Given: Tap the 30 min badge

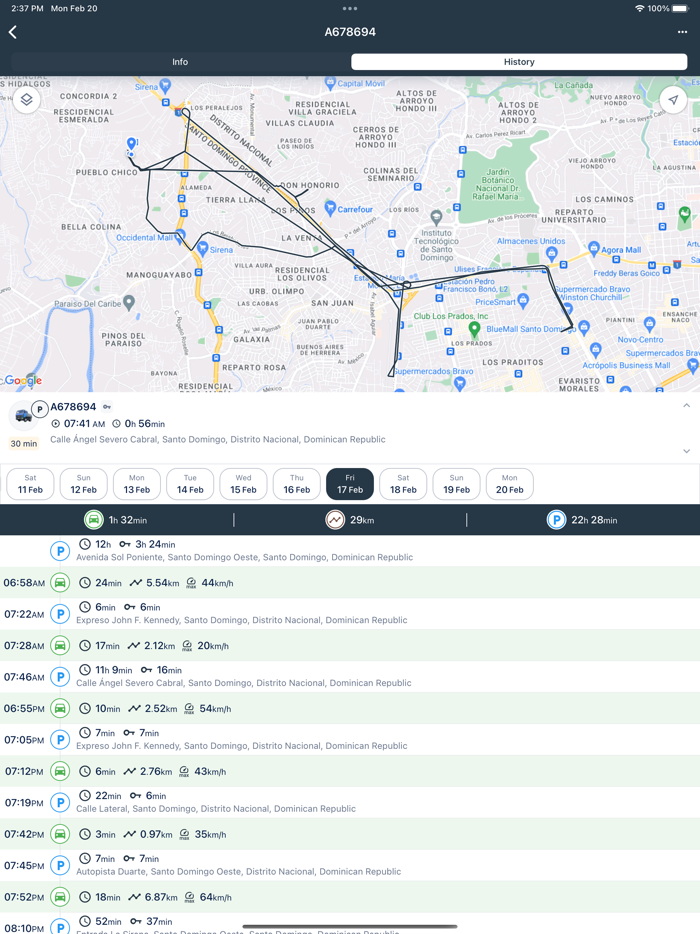Looking at the screenshot, I should 24,443.
